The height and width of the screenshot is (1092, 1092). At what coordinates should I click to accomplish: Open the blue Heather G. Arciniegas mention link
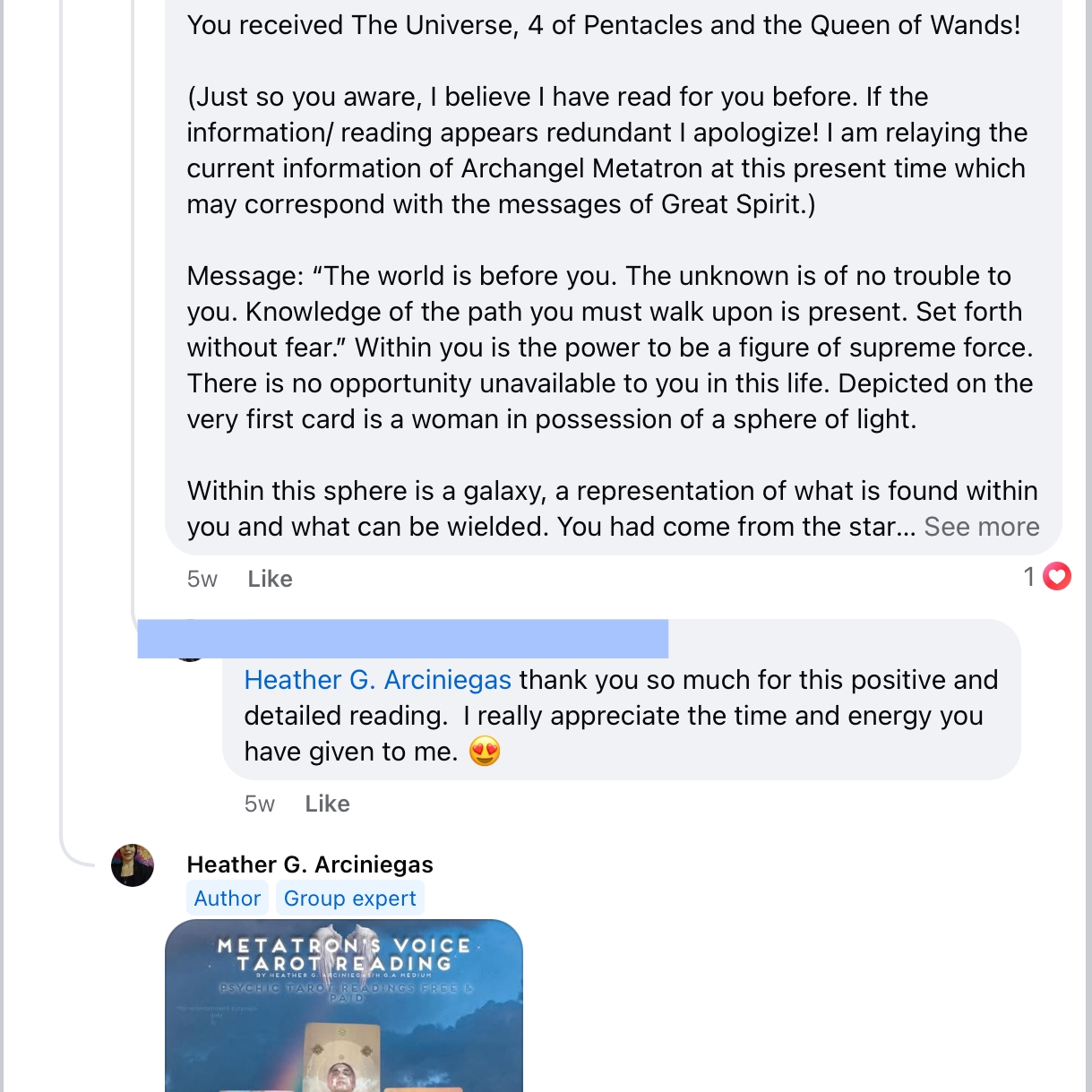point(377,680)
